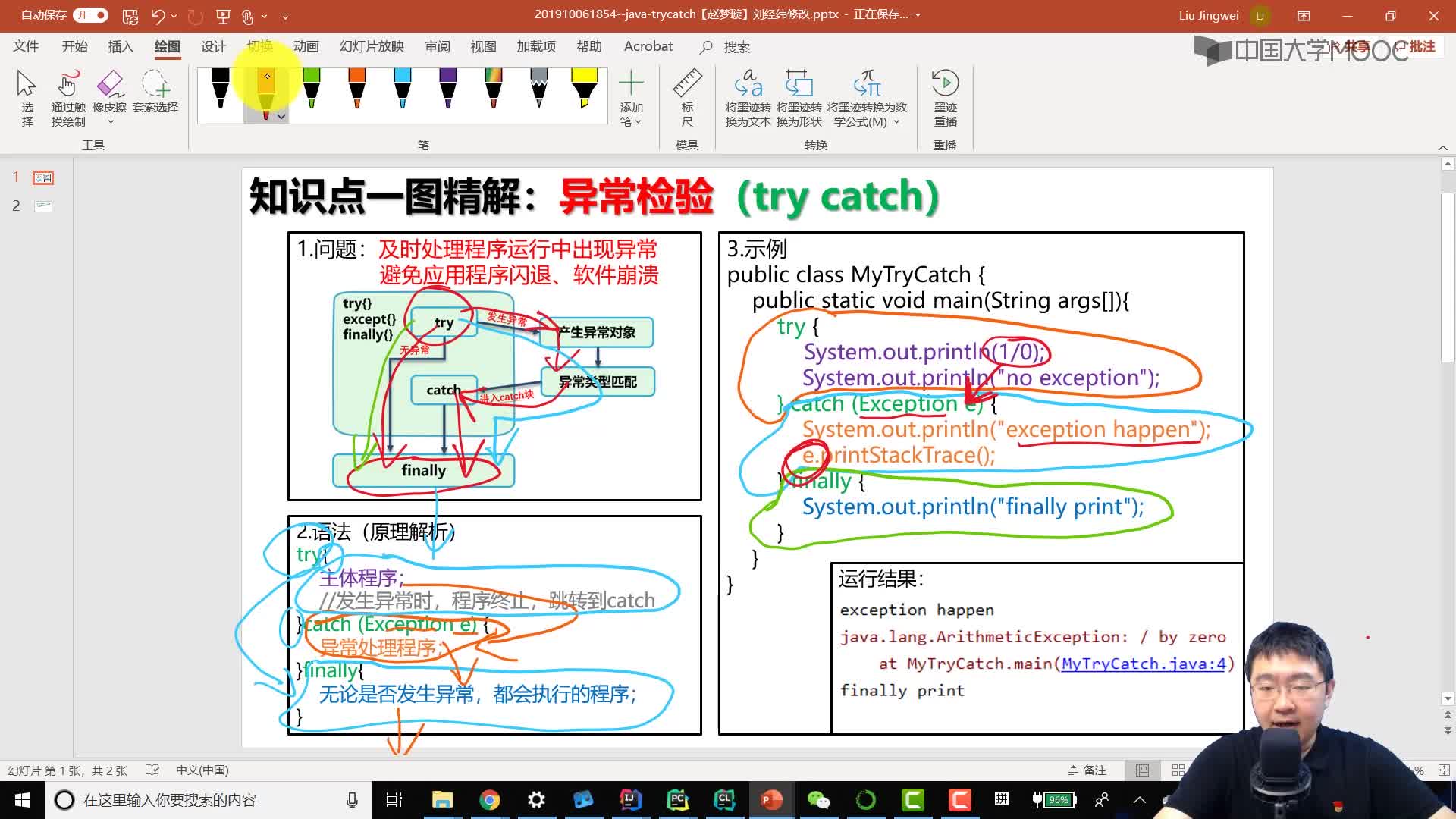Open Windows Start menu
Image resolution: width=1456 pixels, height=819 pixels.
(22, 800)
